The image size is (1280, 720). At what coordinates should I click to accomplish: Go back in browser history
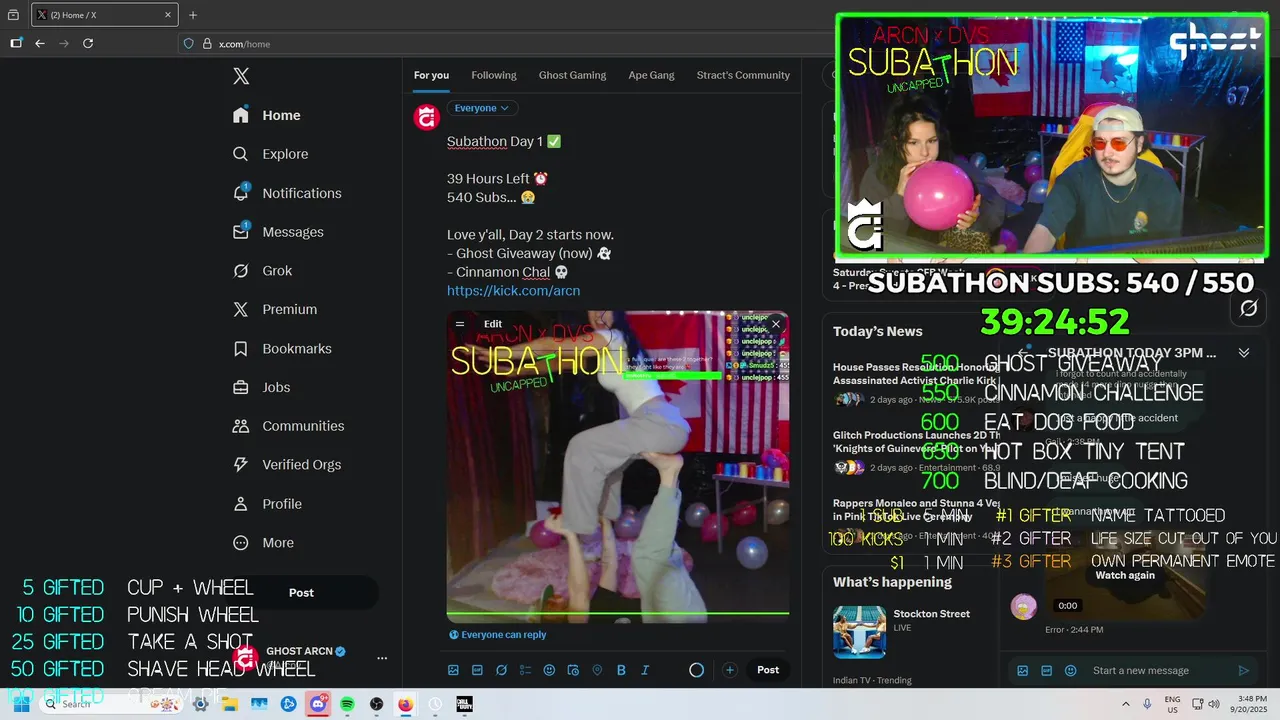click(40, 43)
